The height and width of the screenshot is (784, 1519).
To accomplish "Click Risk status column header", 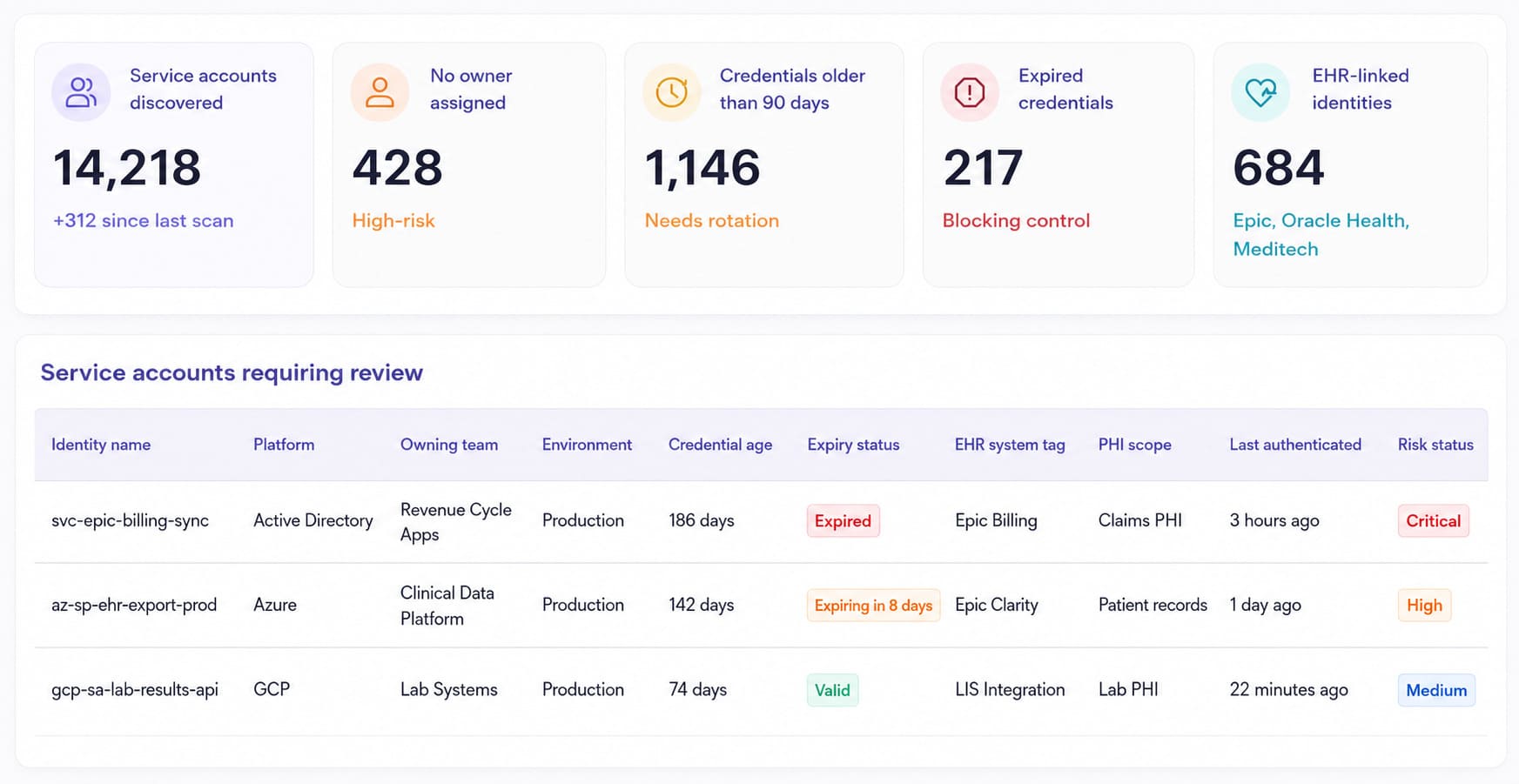I will pyautogui.click(x=1435, y=445).
